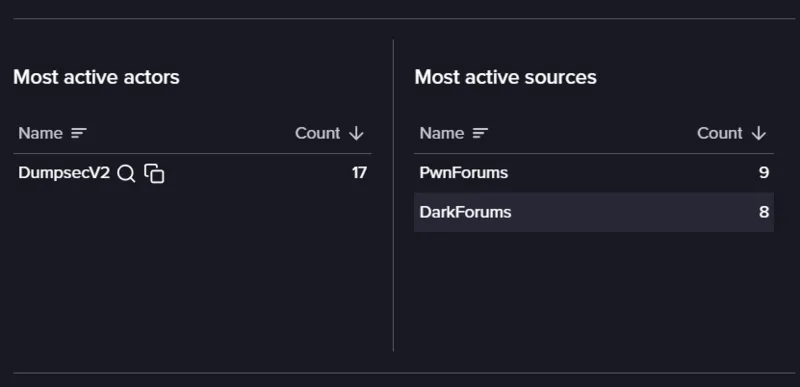
Task: Copy the DumpsecV2 actor name
Action: tap(154, 173)
